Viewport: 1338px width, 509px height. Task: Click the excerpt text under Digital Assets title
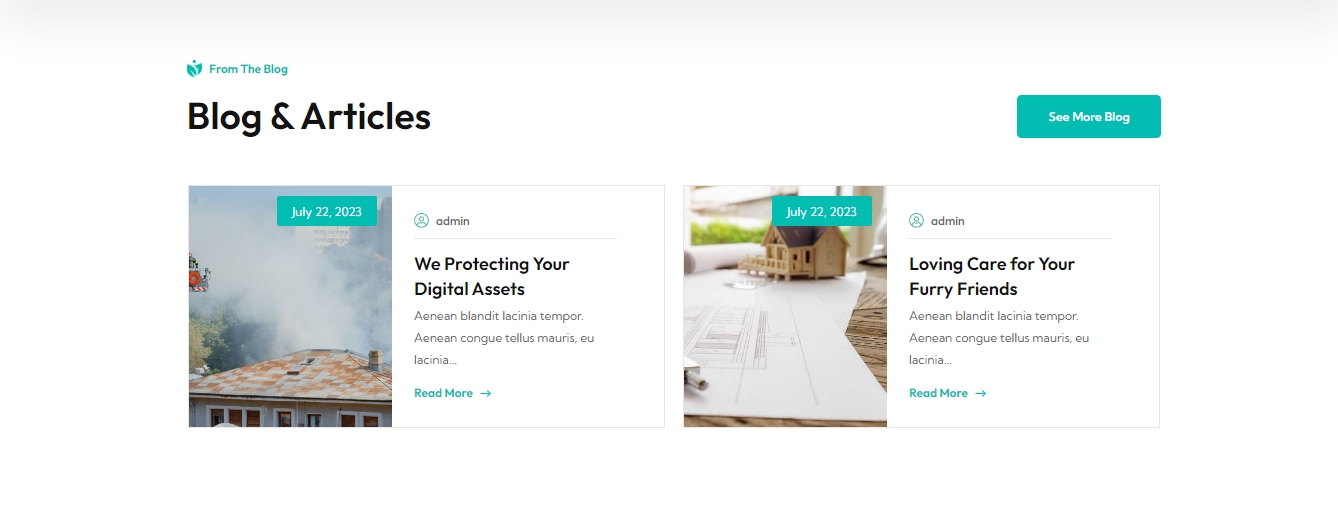[x=504, y=338]
